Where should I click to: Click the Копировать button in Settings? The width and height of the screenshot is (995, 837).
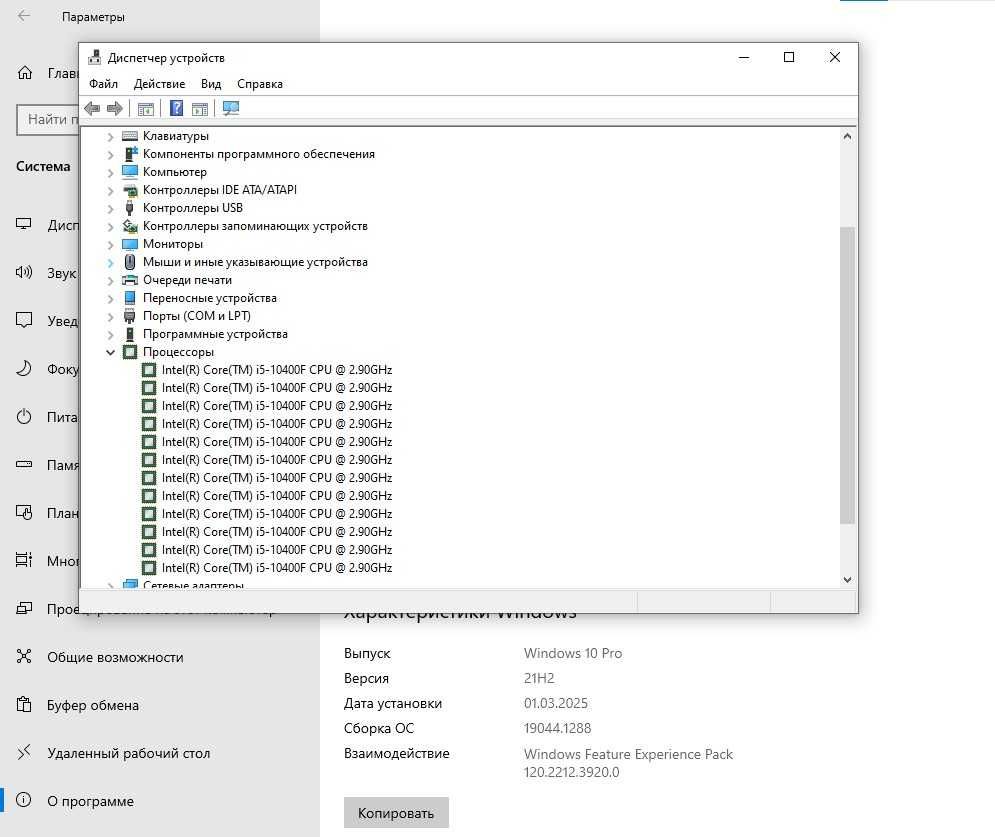point(396,813)
